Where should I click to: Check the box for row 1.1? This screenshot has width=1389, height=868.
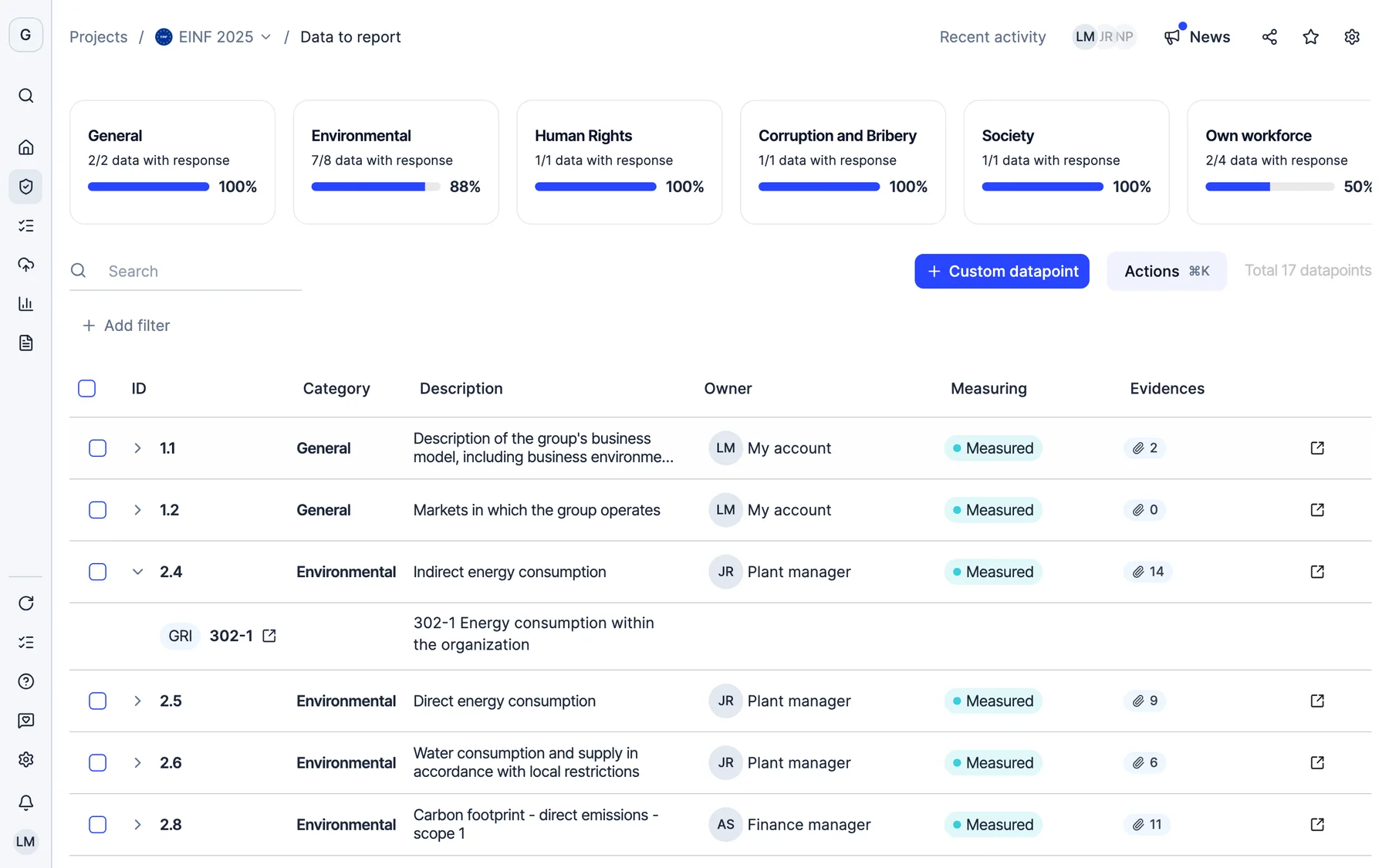[97, 448]
